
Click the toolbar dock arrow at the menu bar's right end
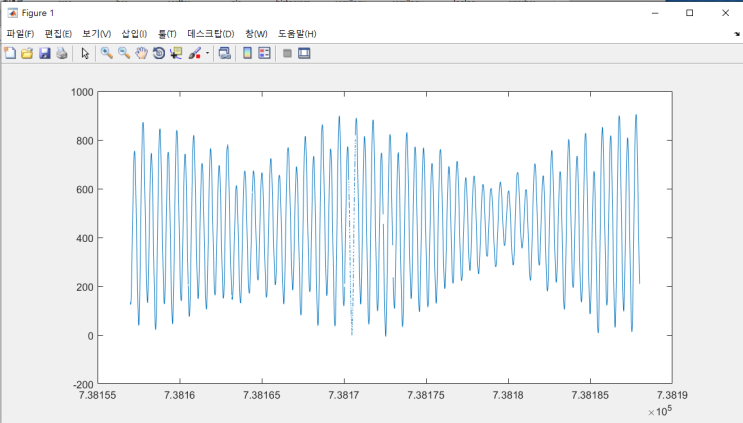pos(737,34)
